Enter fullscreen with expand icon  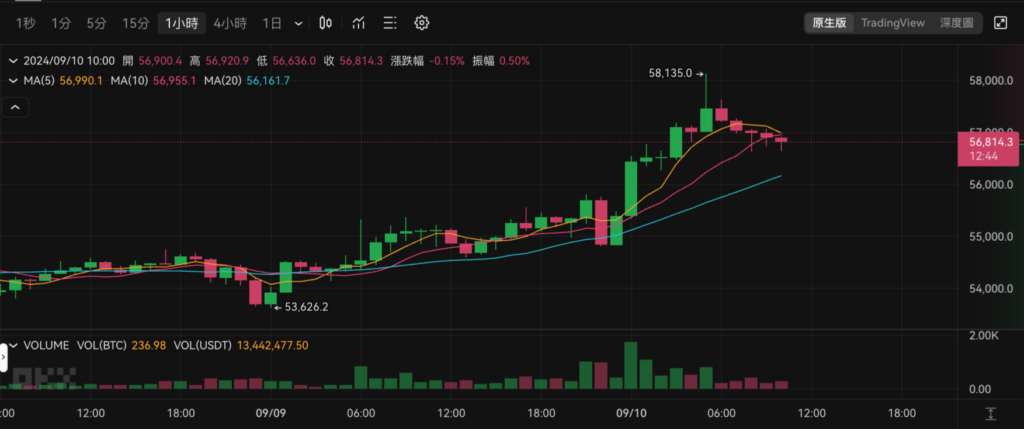(x=1000, y=23)
